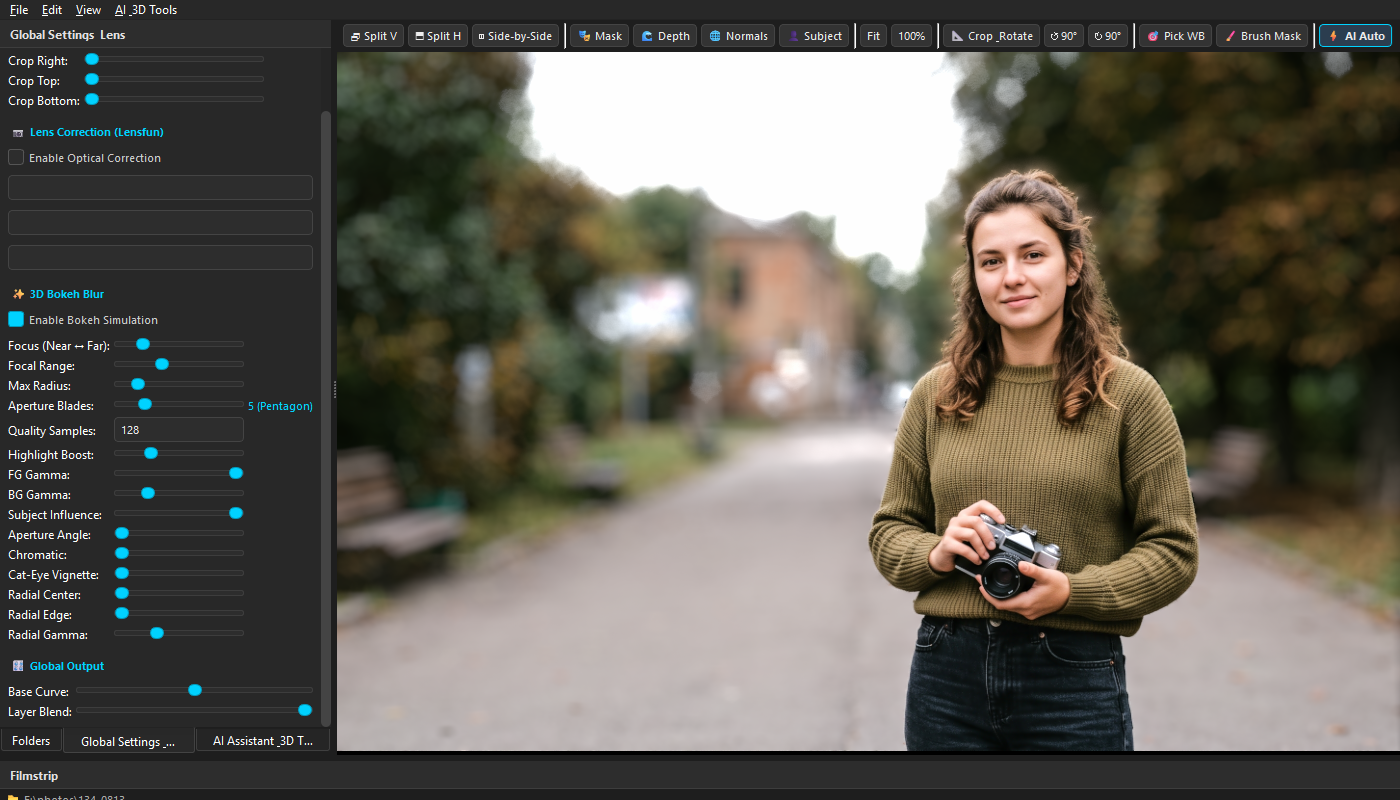Adjust the Base Curve slider
This screenshot has height=800, width=1400.
point(195,690)
